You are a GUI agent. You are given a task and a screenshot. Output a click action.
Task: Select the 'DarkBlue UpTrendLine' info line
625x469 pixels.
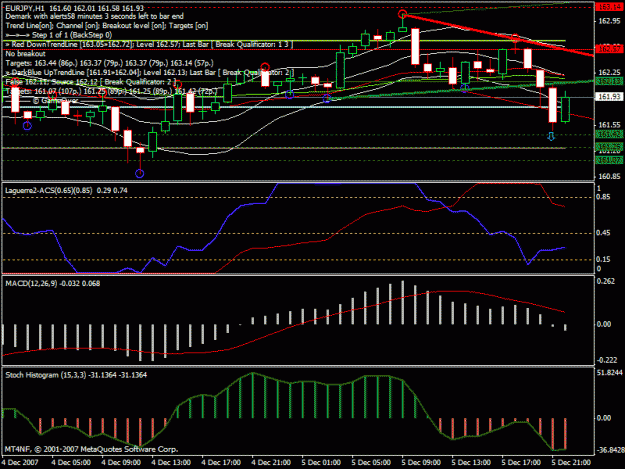point(149,73)
